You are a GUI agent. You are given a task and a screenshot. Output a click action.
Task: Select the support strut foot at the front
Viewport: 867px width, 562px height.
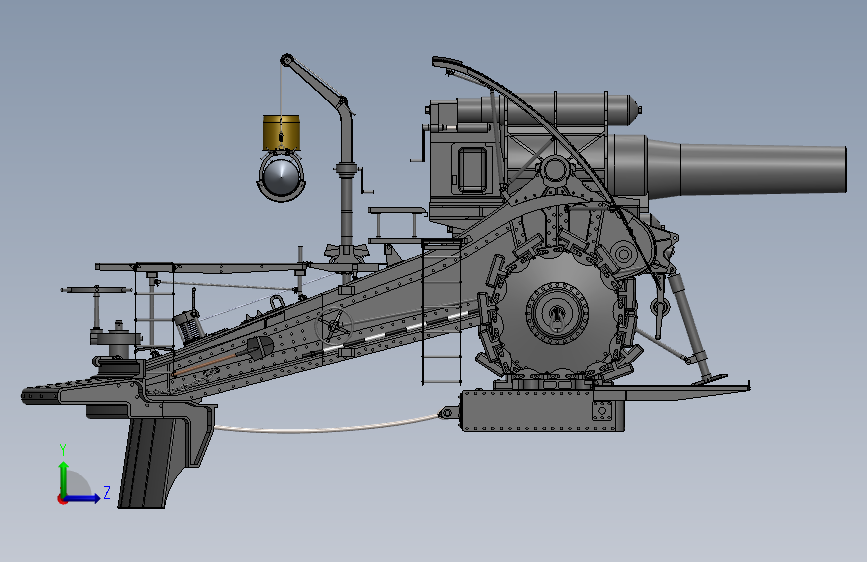[709, 380]
